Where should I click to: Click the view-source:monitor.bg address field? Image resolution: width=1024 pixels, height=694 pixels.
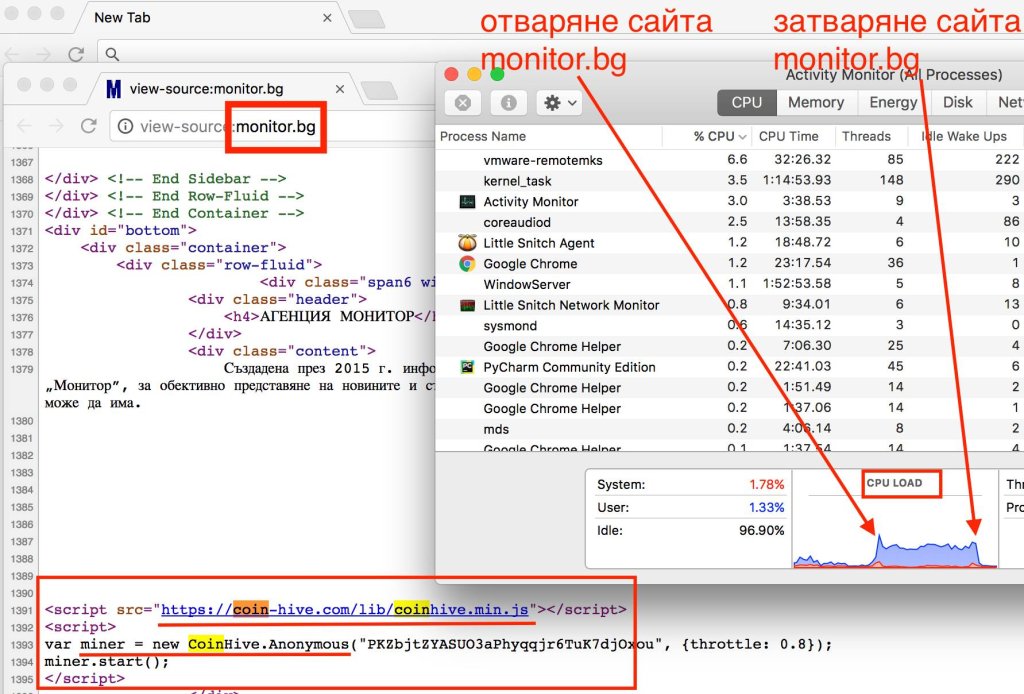[274, 126]
